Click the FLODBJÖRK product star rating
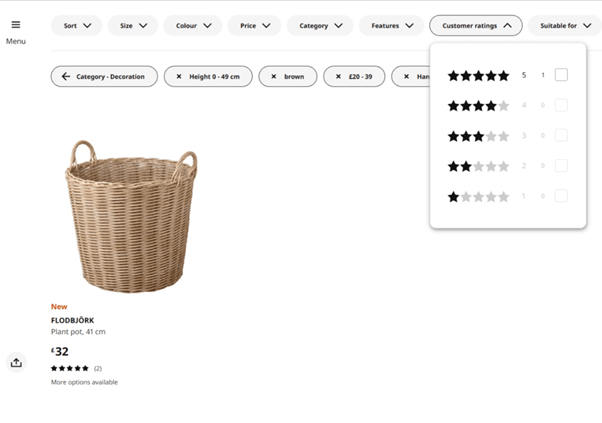Viewport: 602px width, 423px height. pyautogui.click(x=70, y=368)
